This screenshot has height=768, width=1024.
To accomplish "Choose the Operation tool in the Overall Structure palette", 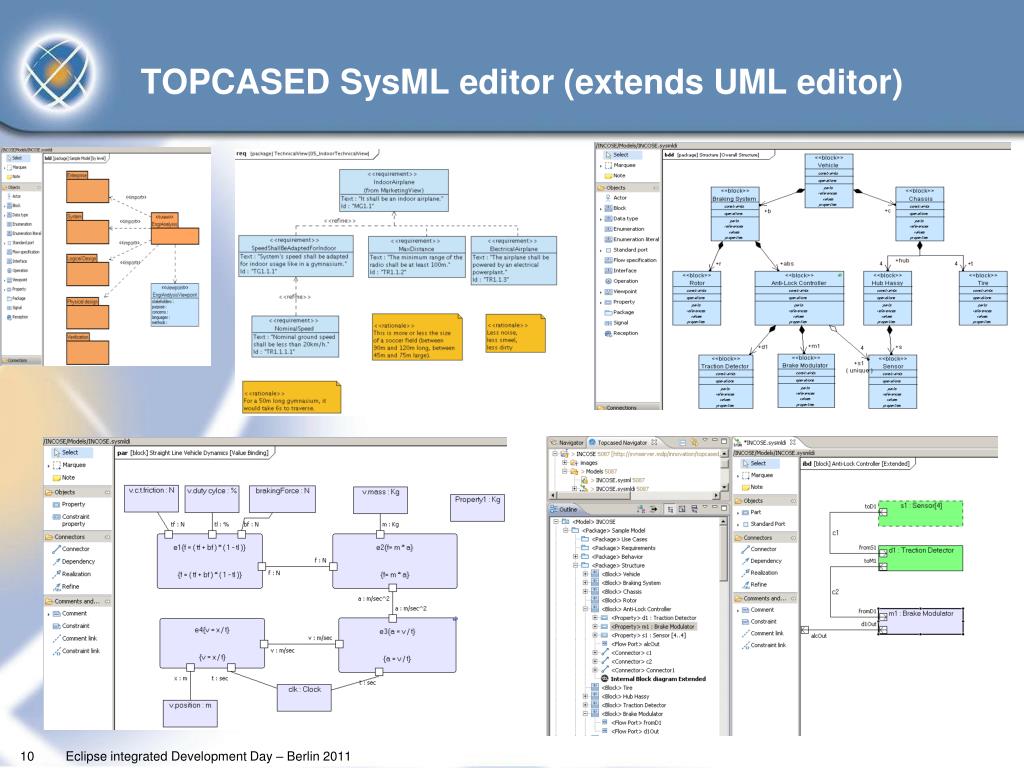I will click(x=621, y=281).
